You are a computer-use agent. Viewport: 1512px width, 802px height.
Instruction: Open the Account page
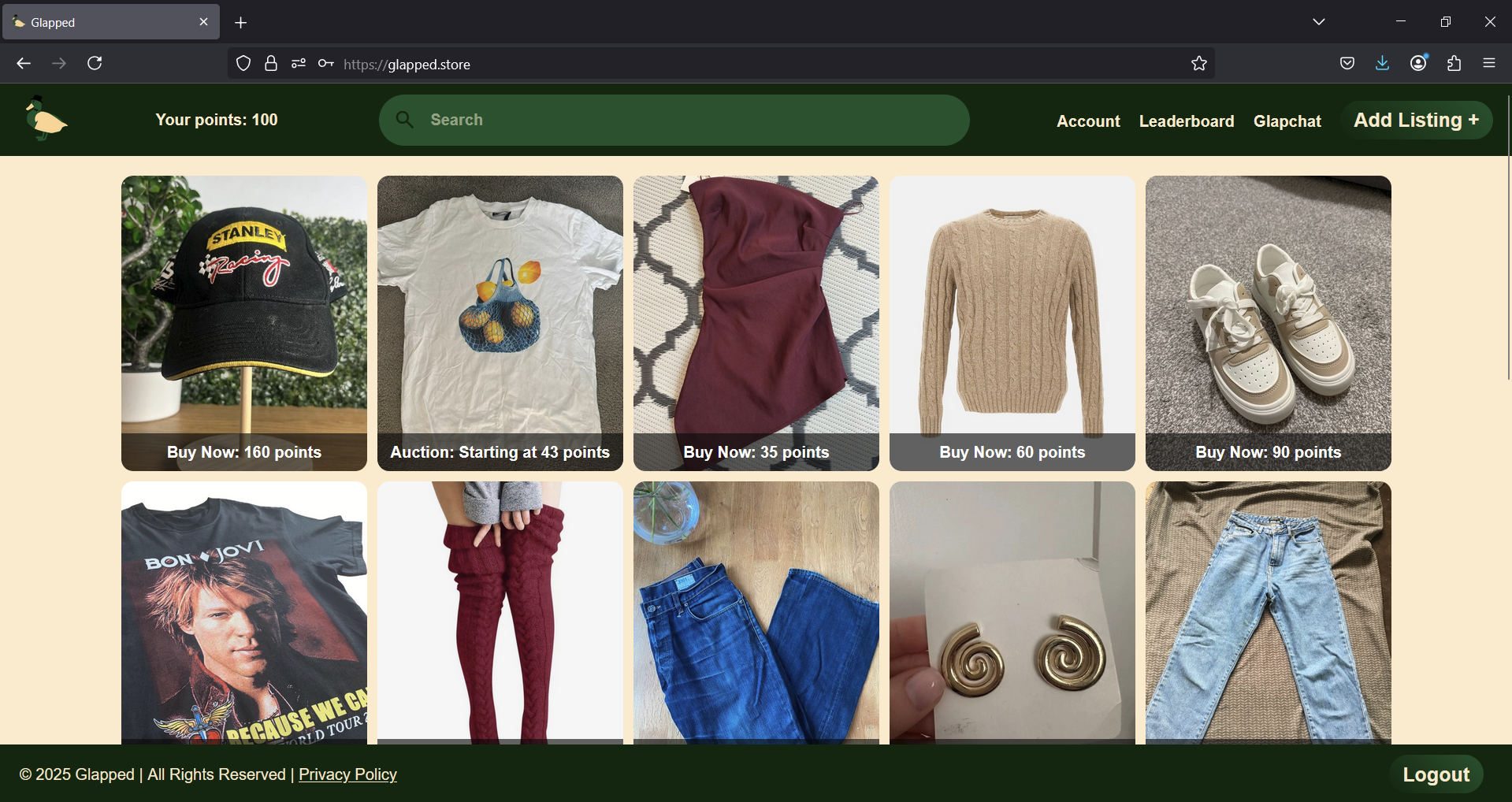1088,121
